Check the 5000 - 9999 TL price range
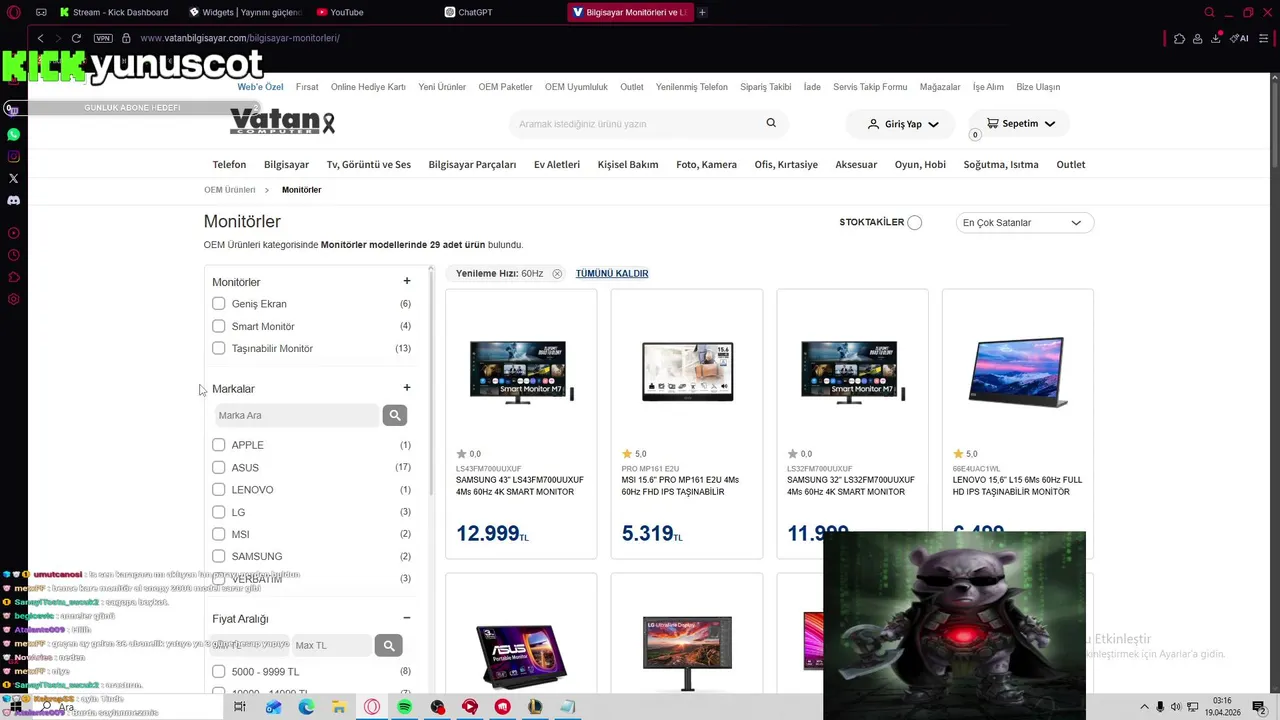This screenshot has width=1280, height=720. (218, 671)
